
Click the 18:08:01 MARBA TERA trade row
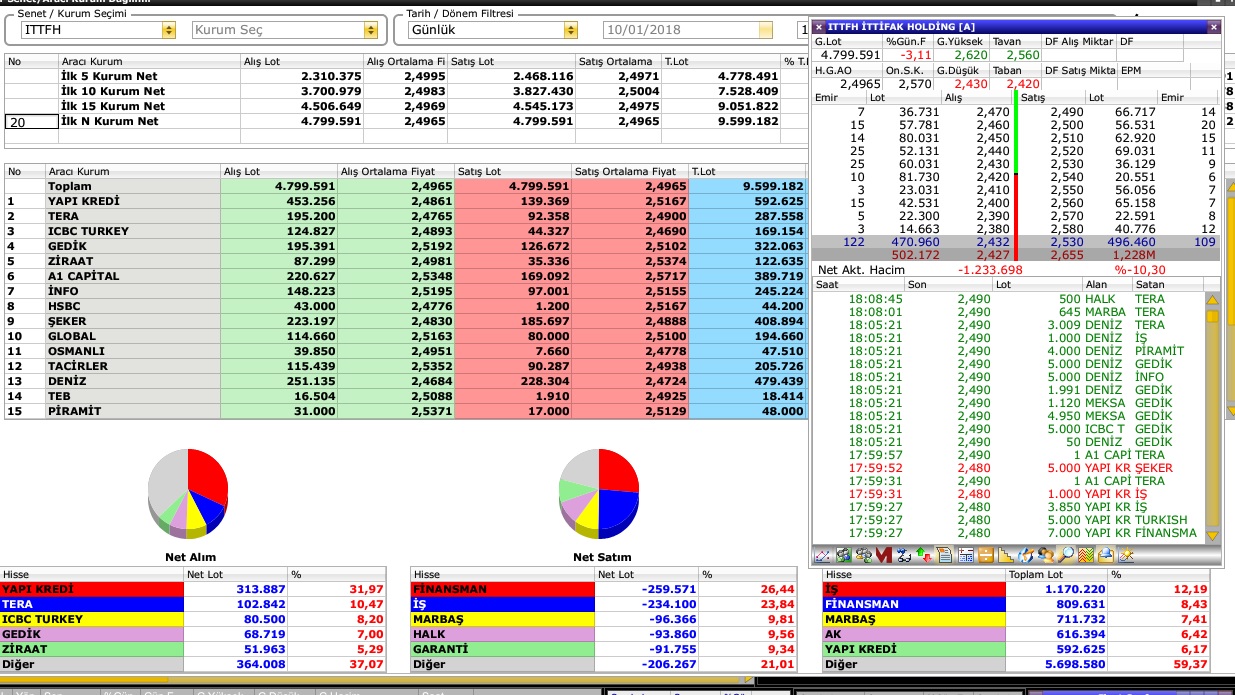1009,312
